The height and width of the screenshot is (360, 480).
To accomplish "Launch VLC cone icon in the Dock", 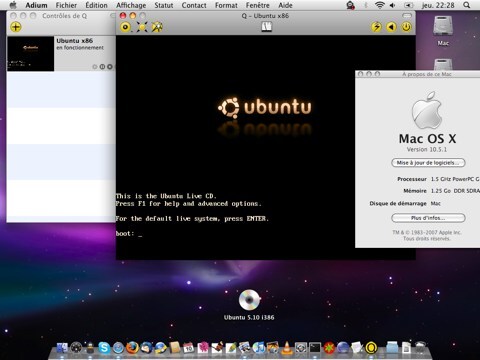I will (x=287, y=348).
